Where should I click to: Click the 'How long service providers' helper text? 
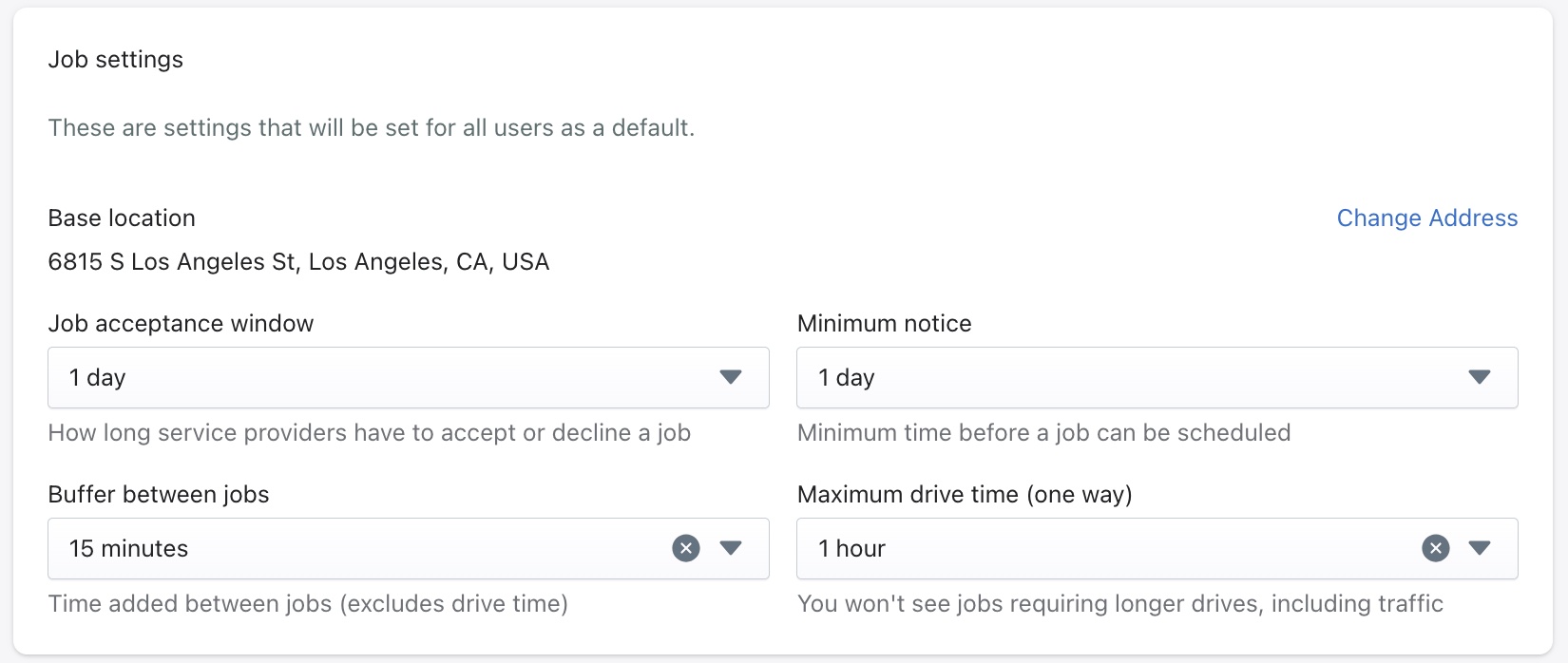[369, 433]
